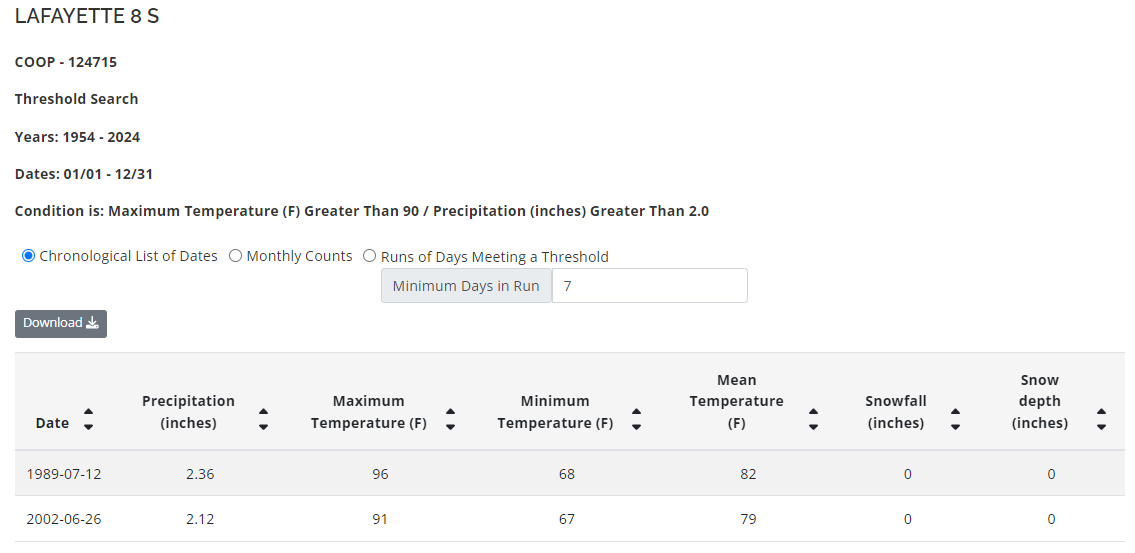Click the Mean Temperature (F) header text

pyautogui.click(x=736, y=401)
